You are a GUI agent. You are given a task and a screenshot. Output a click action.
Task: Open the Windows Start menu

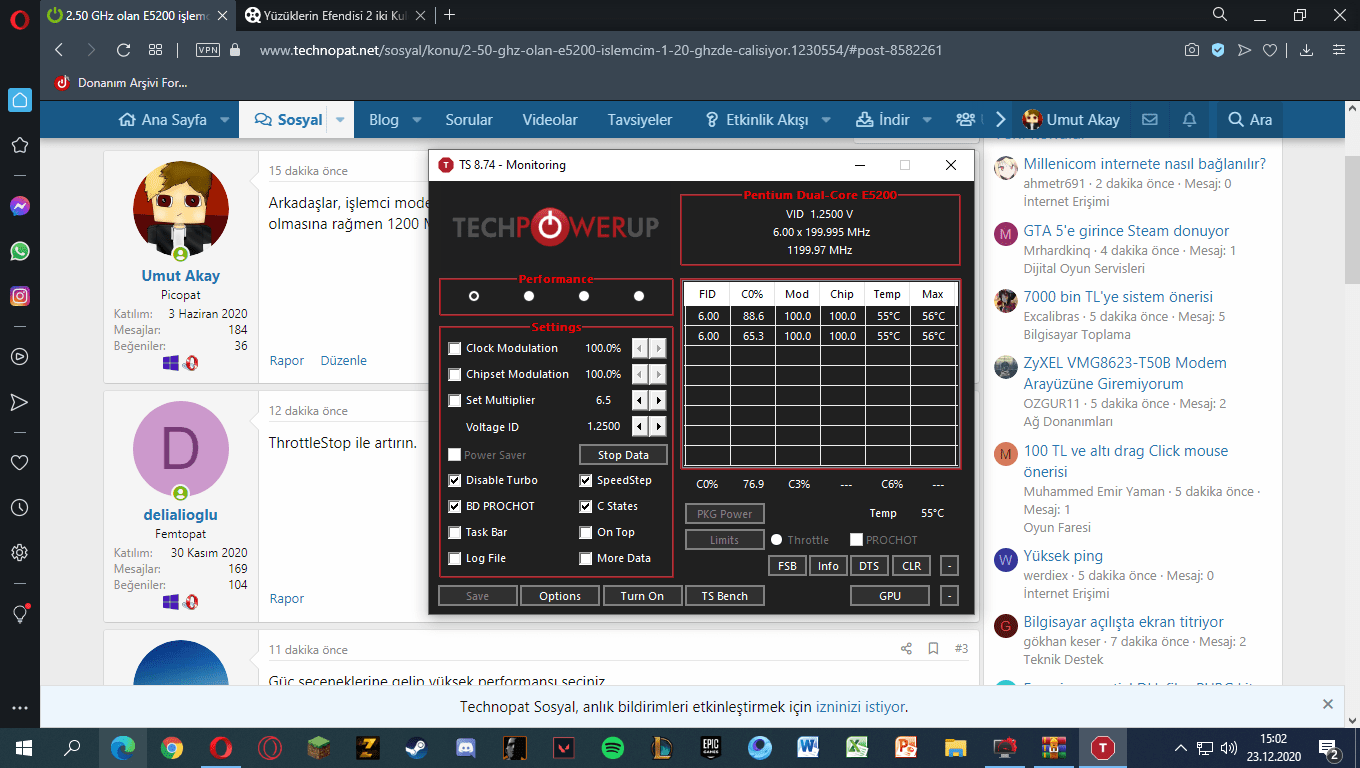24,747
